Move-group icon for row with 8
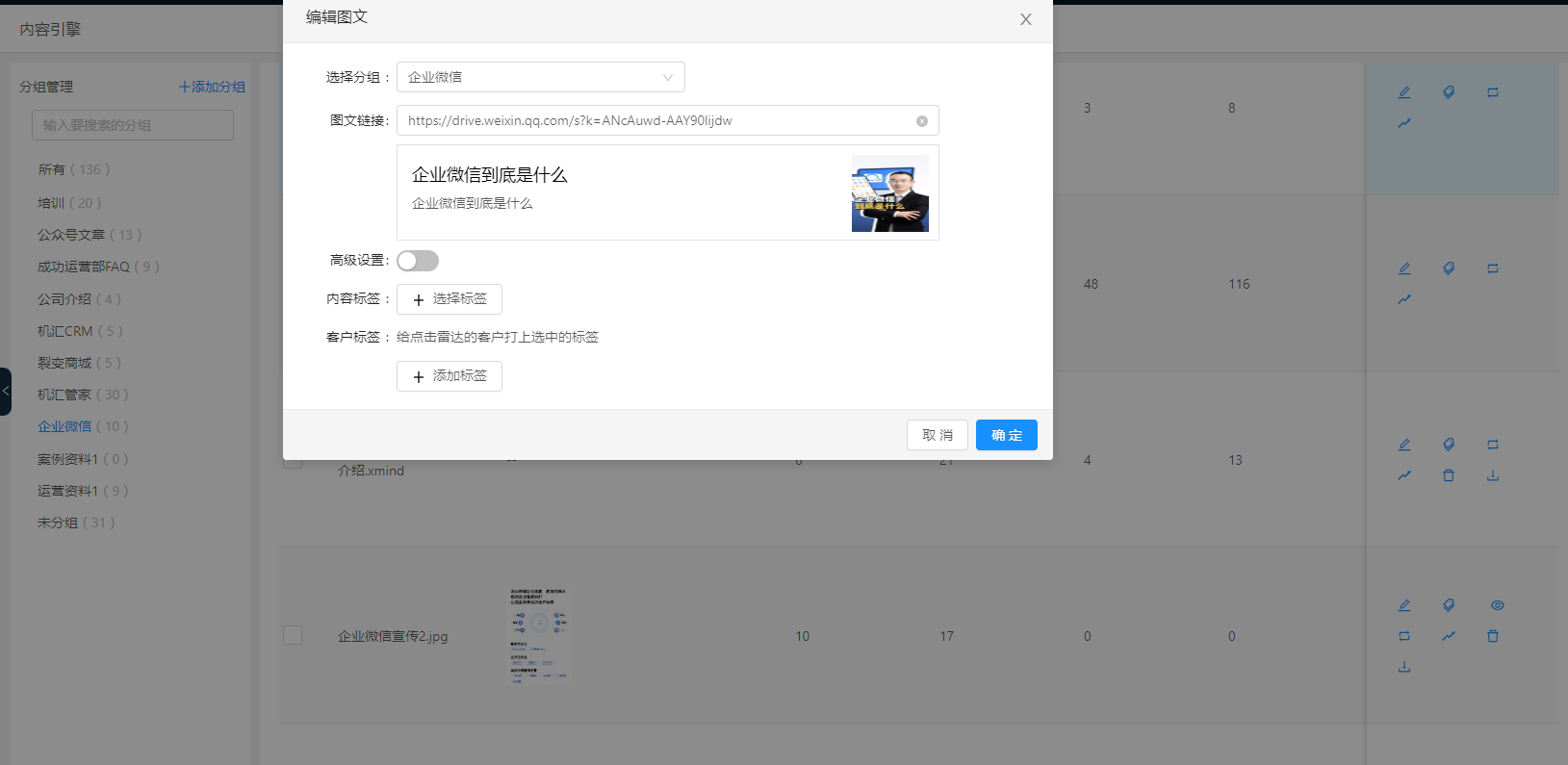Viewport: 1568px width, 765px height. click(x=1493, y=92)
